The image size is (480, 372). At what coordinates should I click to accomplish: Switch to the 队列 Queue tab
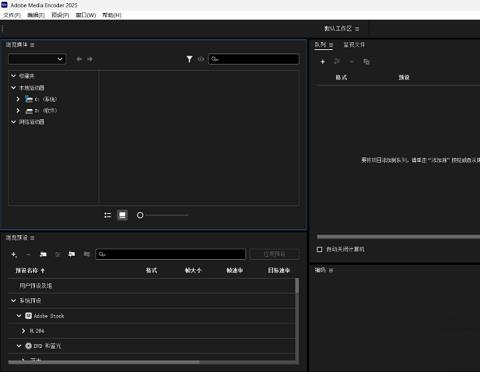(320, 45)
